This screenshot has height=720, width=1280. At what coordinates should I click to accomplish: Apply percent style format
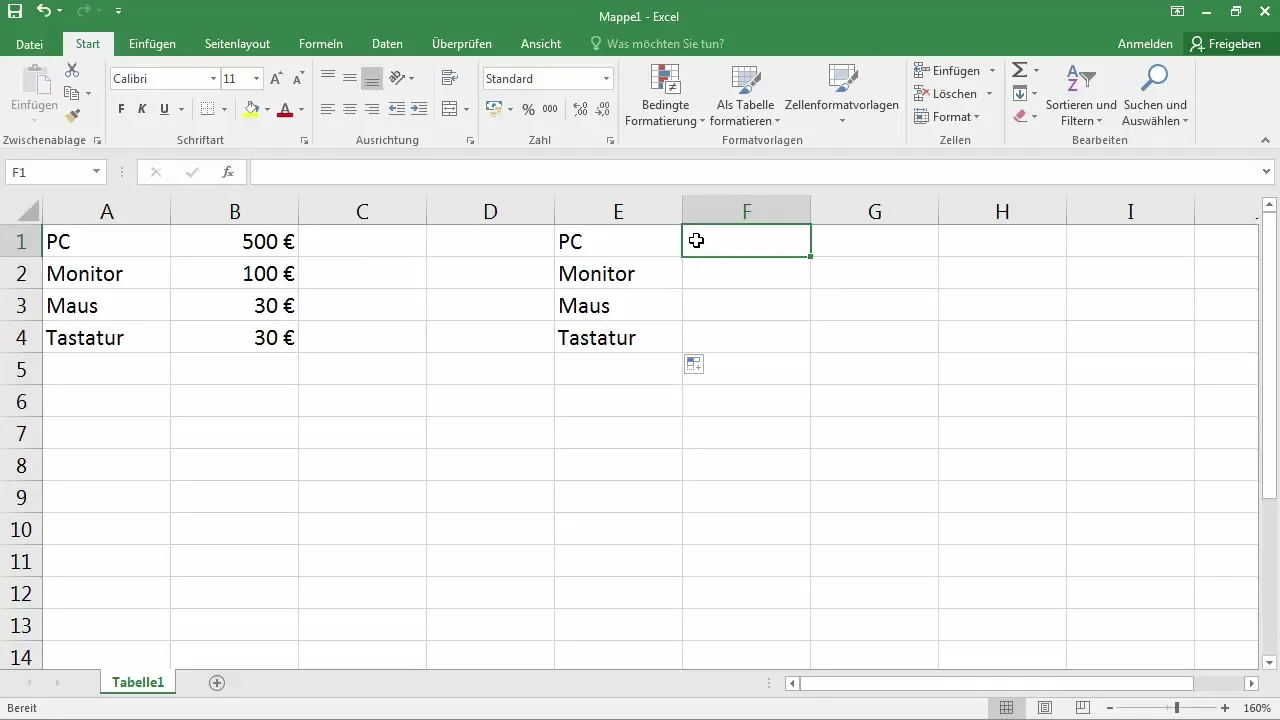[x=528, y=109]
